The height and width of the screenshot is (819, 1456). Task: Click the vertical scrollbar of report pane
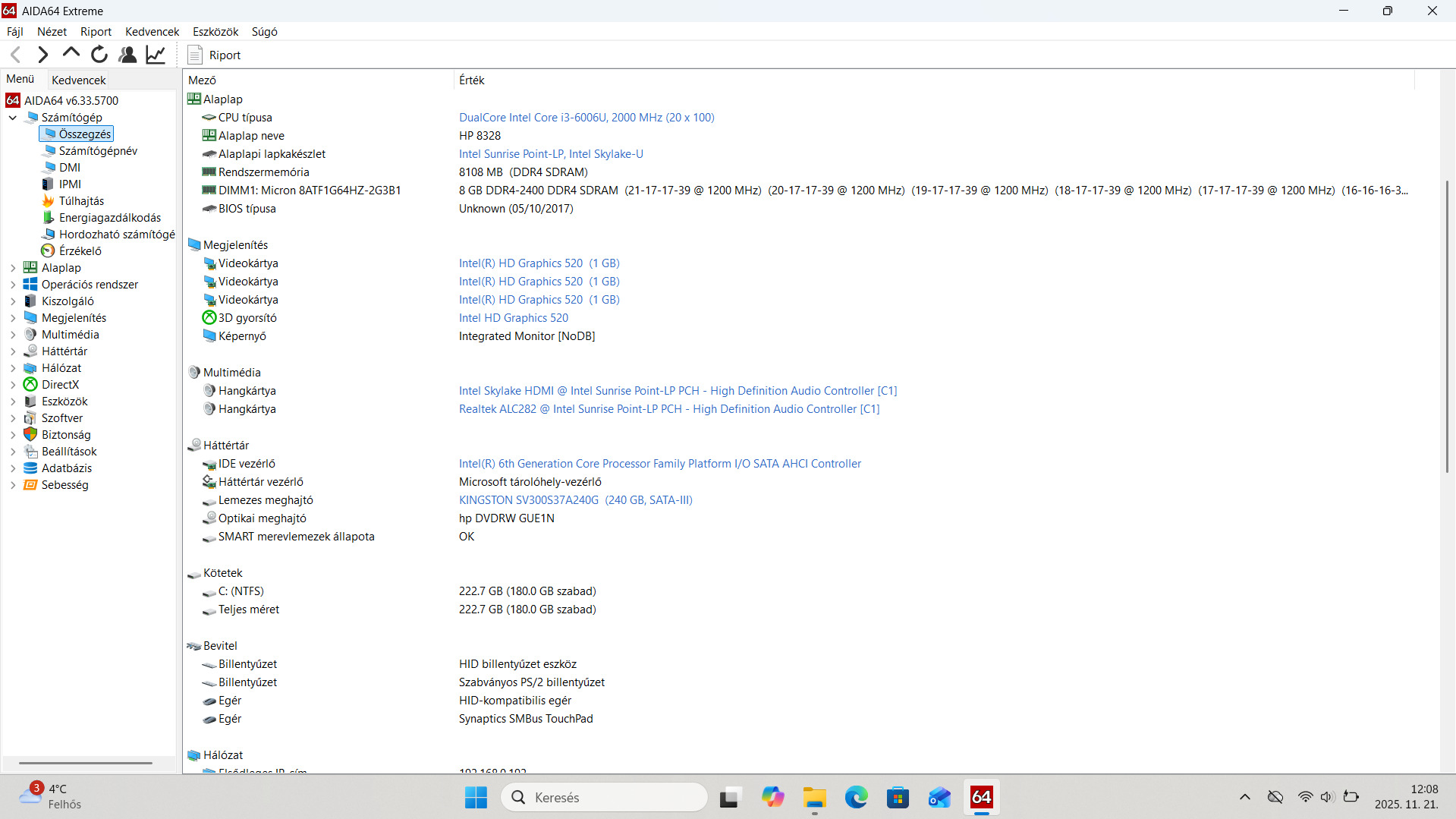tap(1447, 326)
